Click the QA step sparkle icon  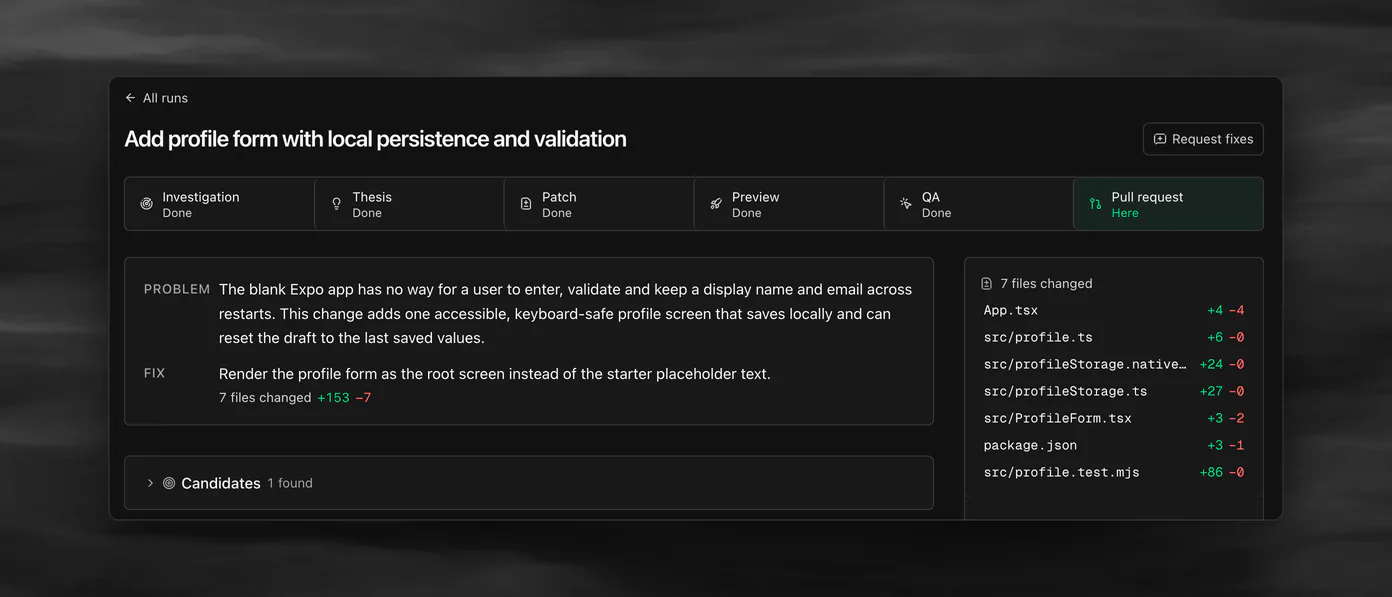point(906,204)
